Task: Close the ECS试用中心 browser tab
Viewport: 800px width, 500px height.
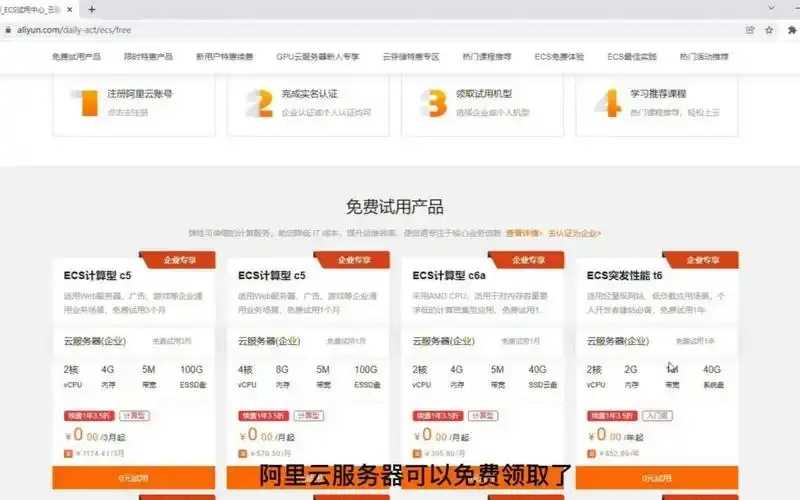Action: click(x=70, y=9)
